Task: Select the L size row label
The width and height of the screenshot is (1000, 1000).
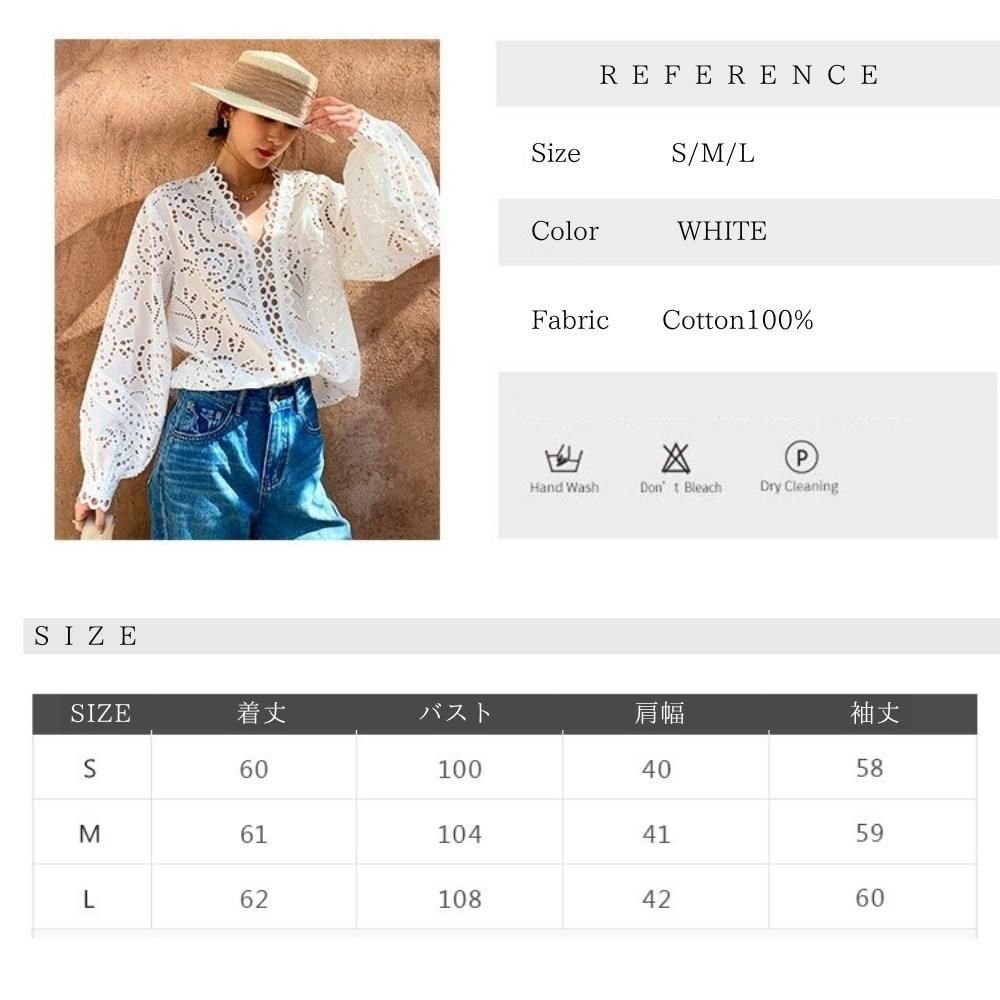Action: [x=89, y=899]
